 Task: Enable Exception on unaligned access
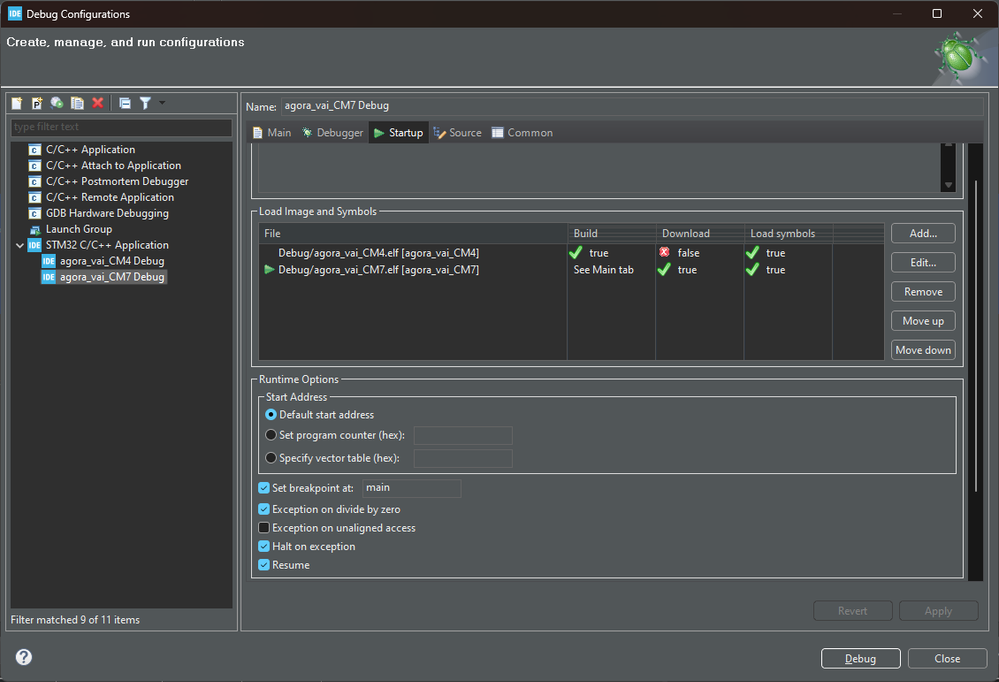(264, 527)
